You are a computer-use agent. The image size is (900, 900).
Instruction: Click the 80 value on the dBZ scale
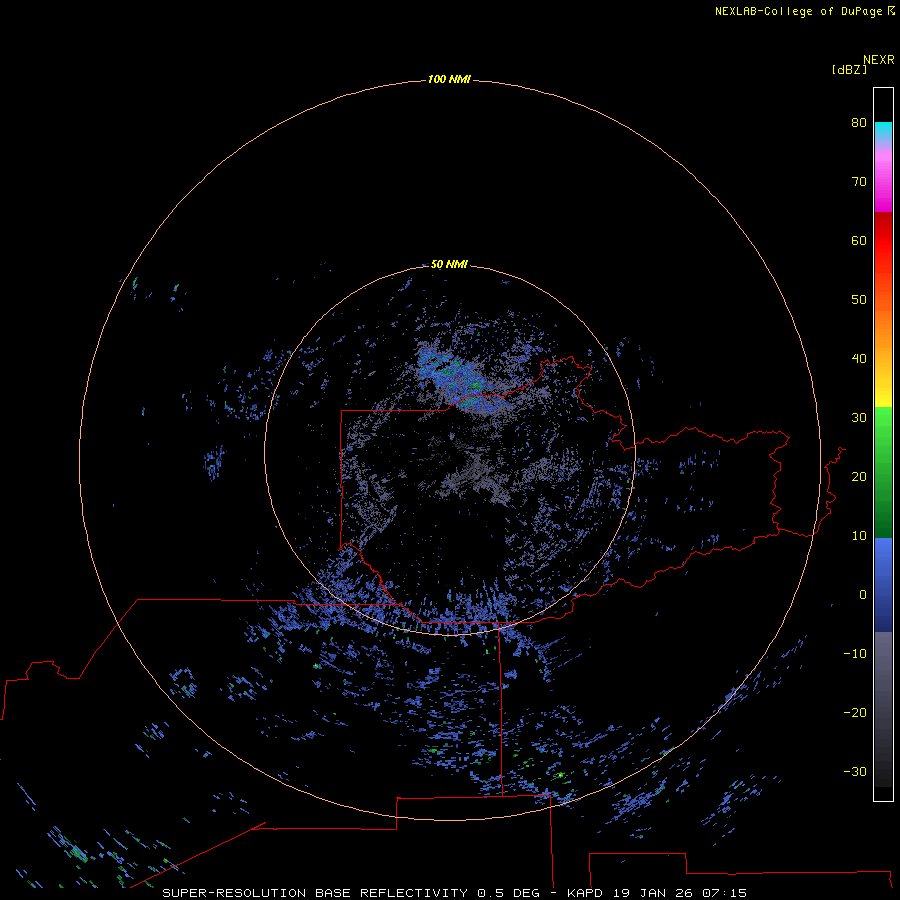pyautogui.click(x=859, y=122)
